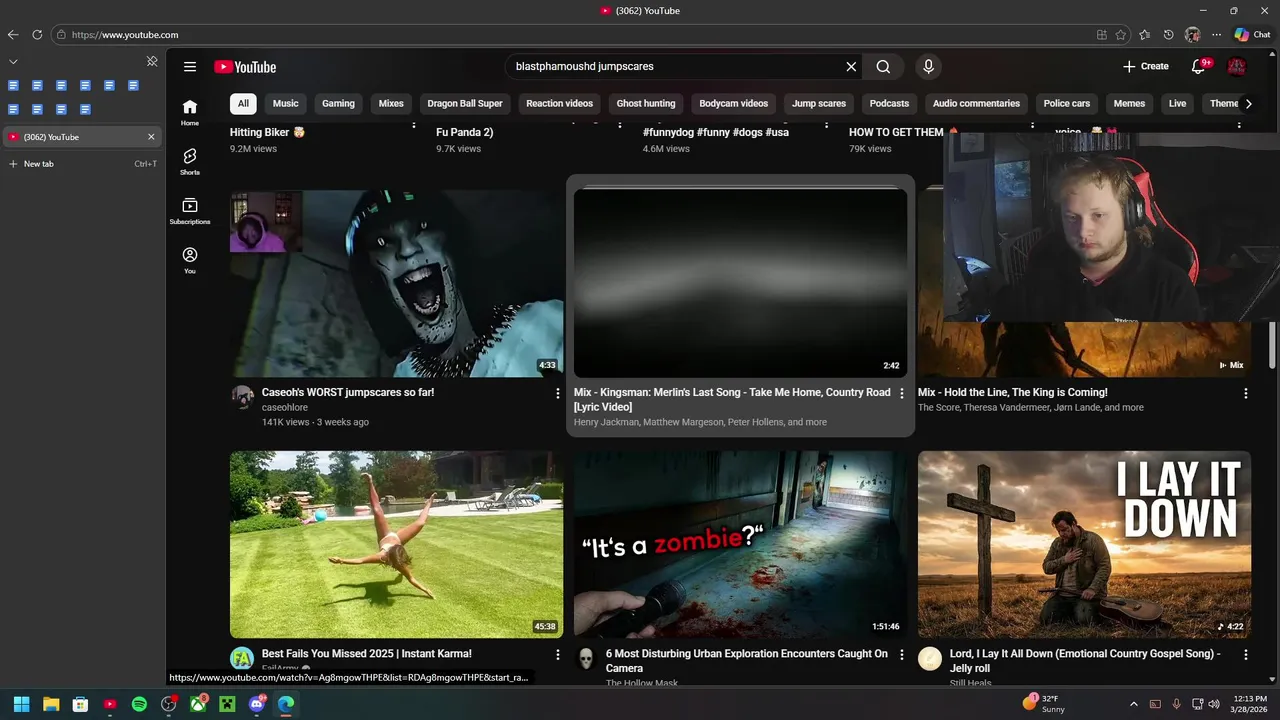Open options for Lord, I Lay It All Down

click(1246, 654)
